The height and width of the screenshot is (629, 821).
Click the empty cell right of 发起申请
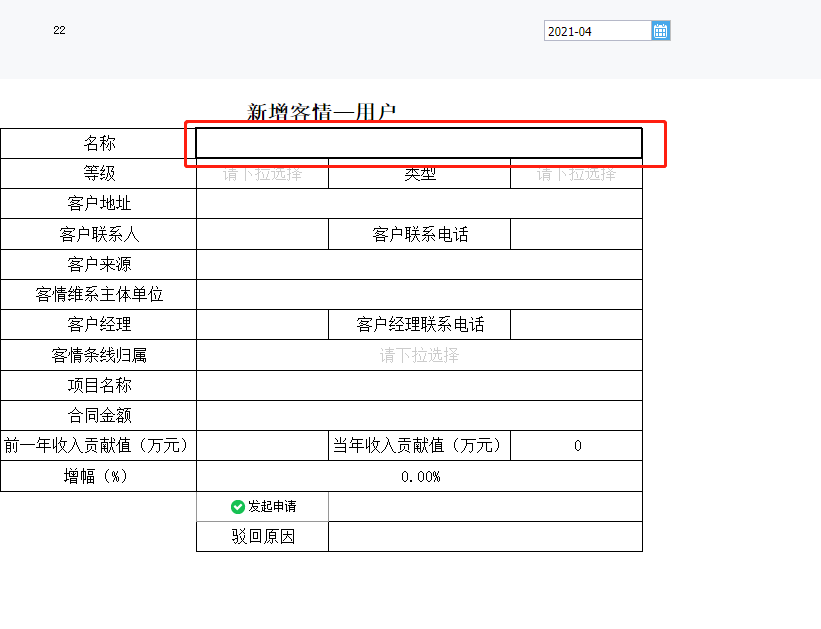click(x=485, y=506)
